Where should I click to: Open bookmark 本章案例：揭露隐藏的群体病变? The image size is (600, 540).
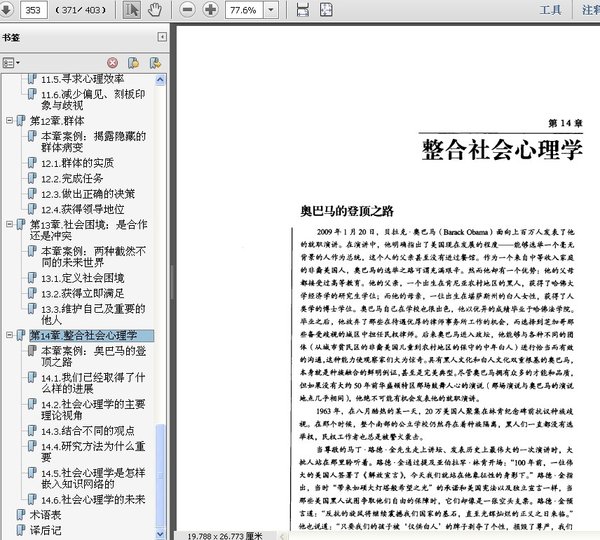(93, 142)
